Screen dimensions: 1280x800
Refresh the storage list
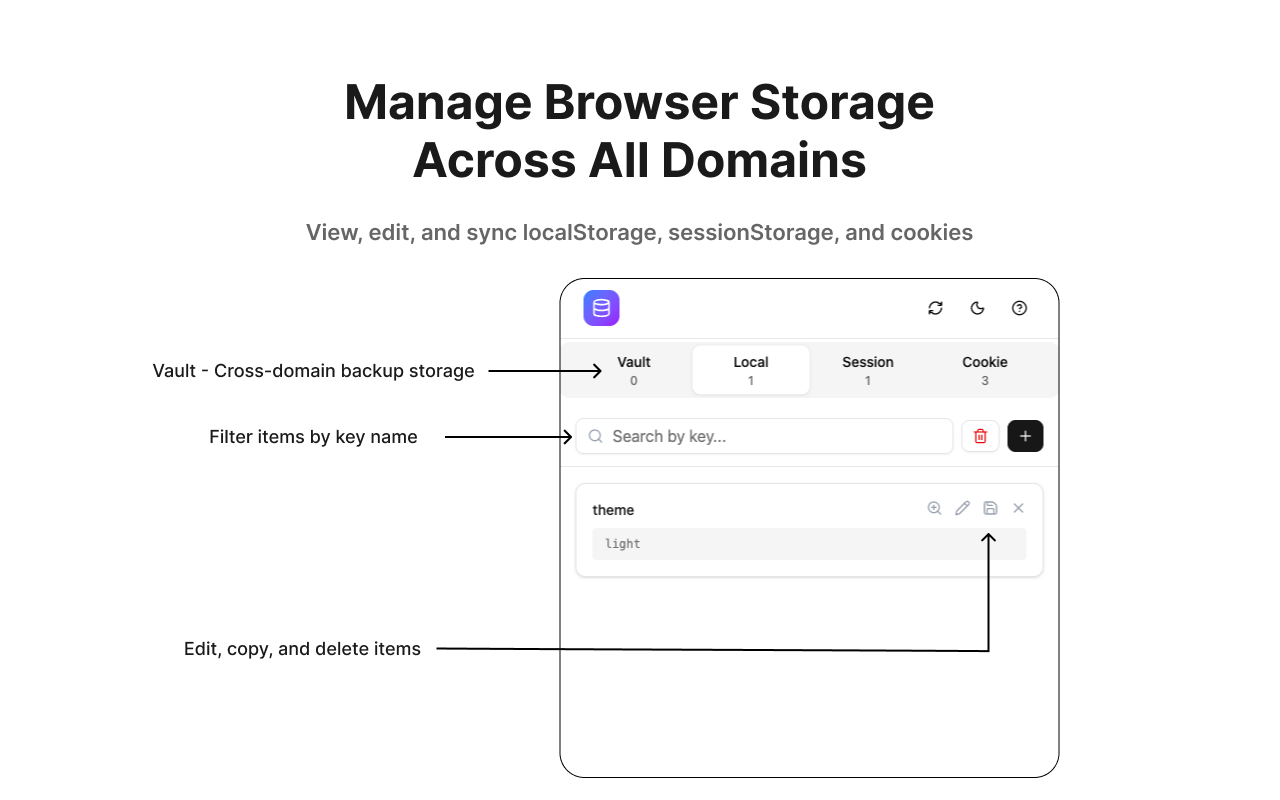(x=935, y=308)
